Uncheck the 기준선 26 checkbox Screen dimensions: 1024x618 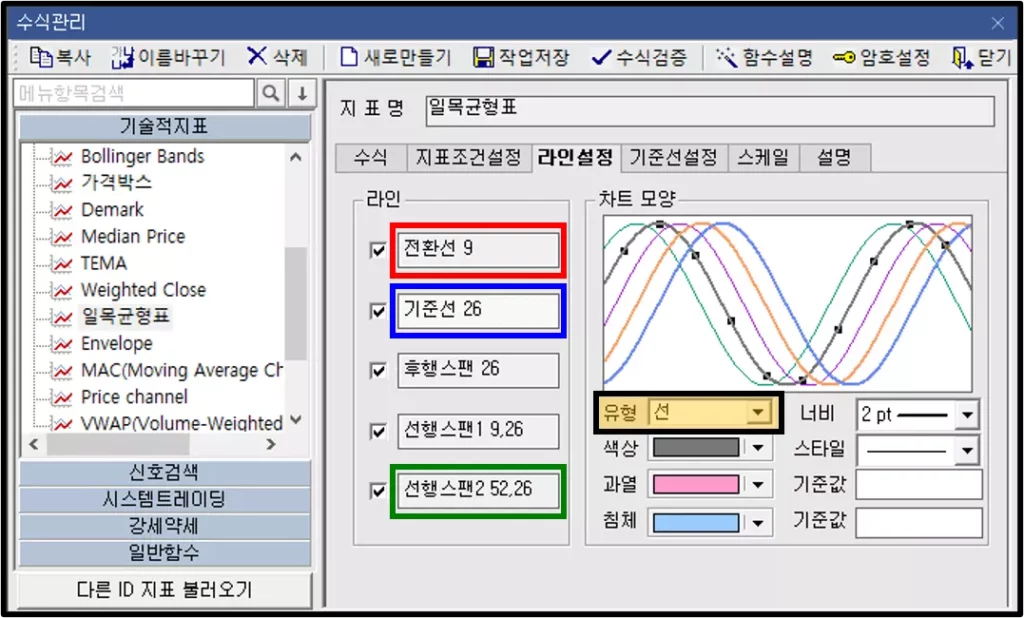377,310
